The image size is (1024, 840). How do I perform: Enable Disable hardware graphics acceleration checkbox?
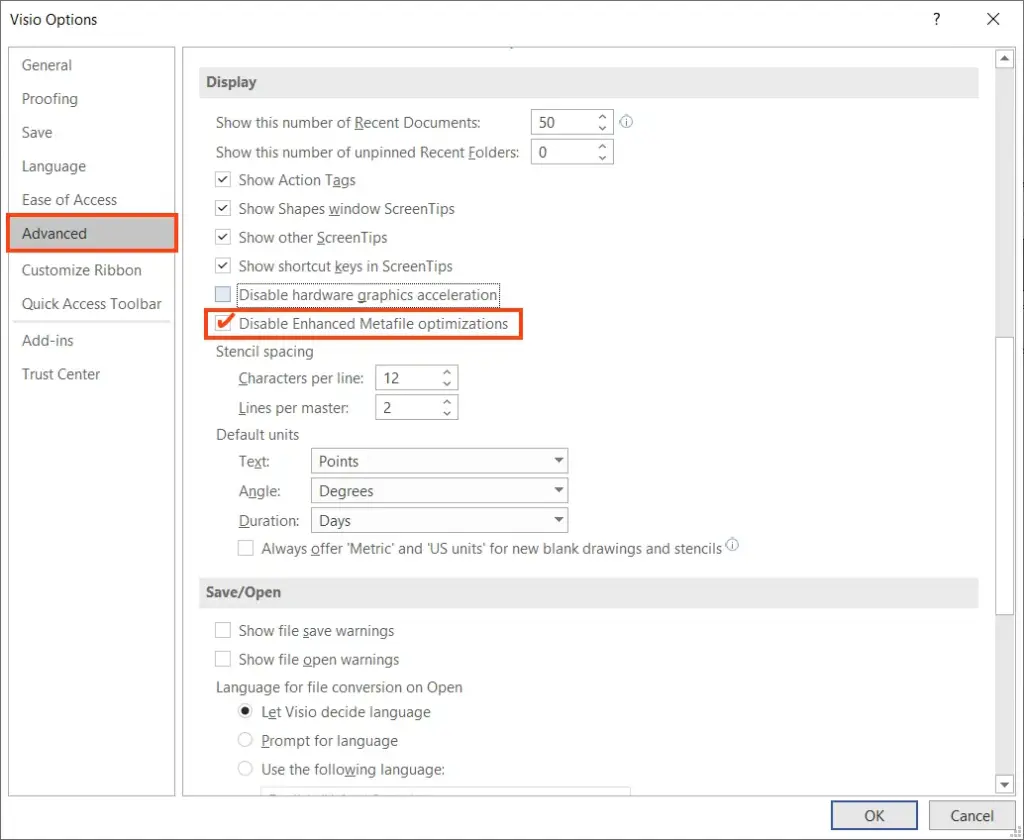pyautogui.click(x=223, y=295)
